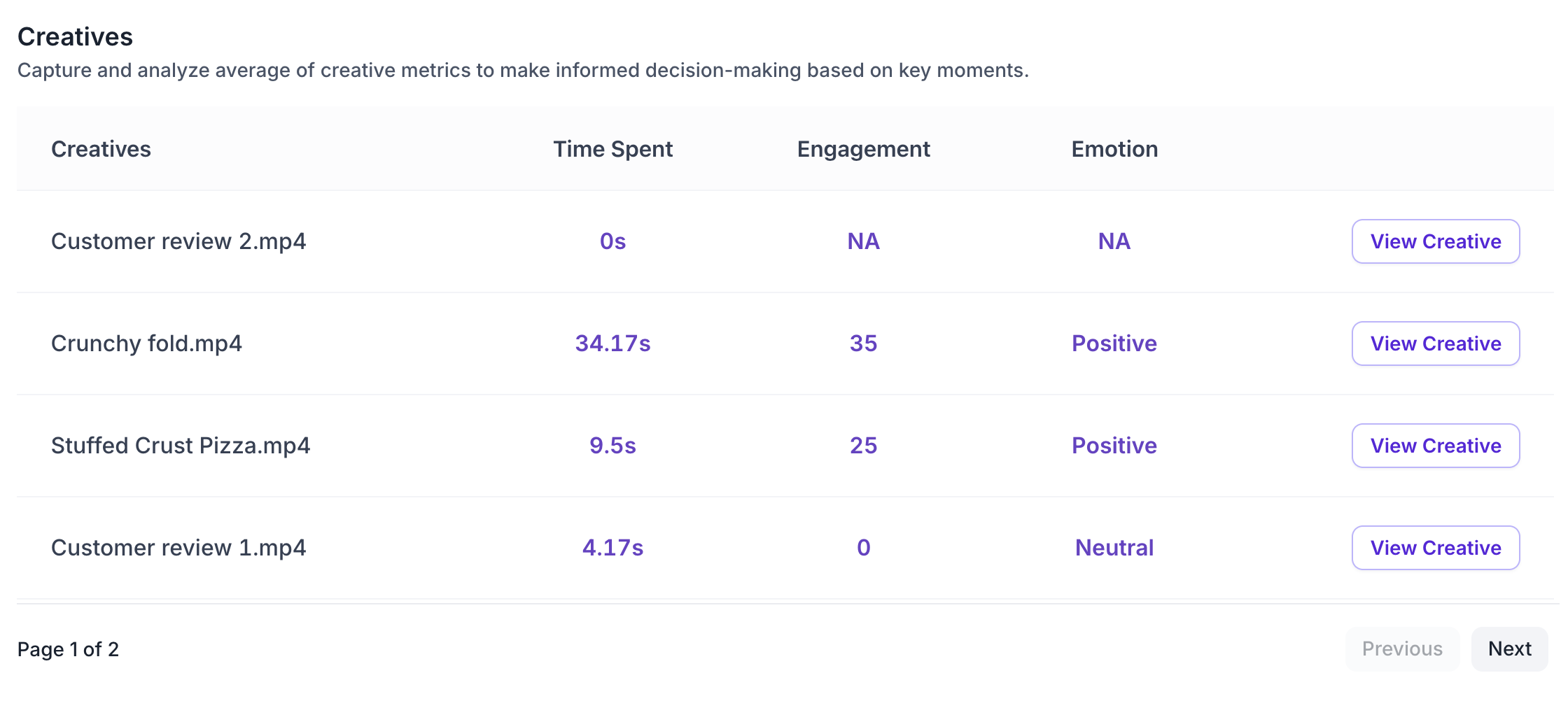The image size is (1568, 701).
Task: Open View Creative for Crunchy fold.mp4
Action: tap(1435, 344)
